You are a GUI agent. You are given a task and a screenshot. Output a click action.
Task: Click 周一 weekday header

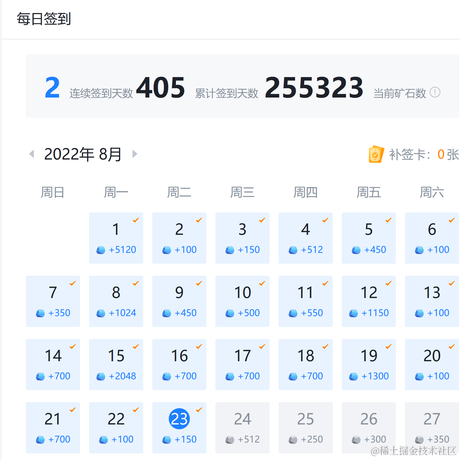tap(116, 192)
